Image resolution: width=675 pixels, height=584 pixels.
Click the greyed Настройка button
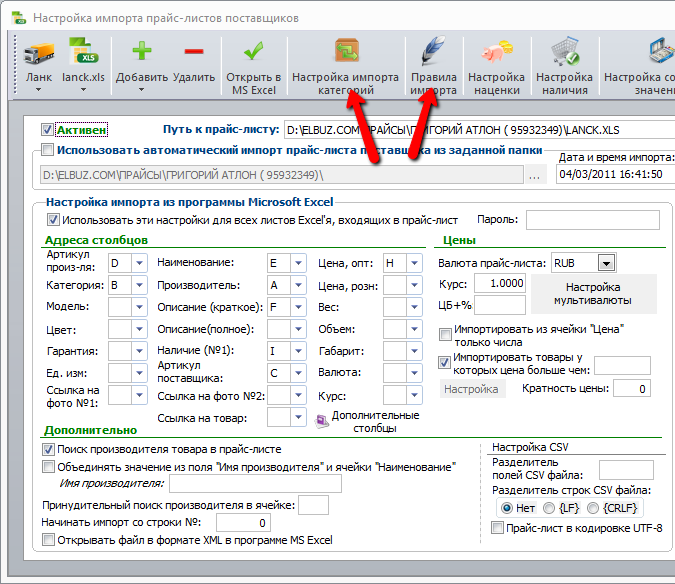[472, 389]
